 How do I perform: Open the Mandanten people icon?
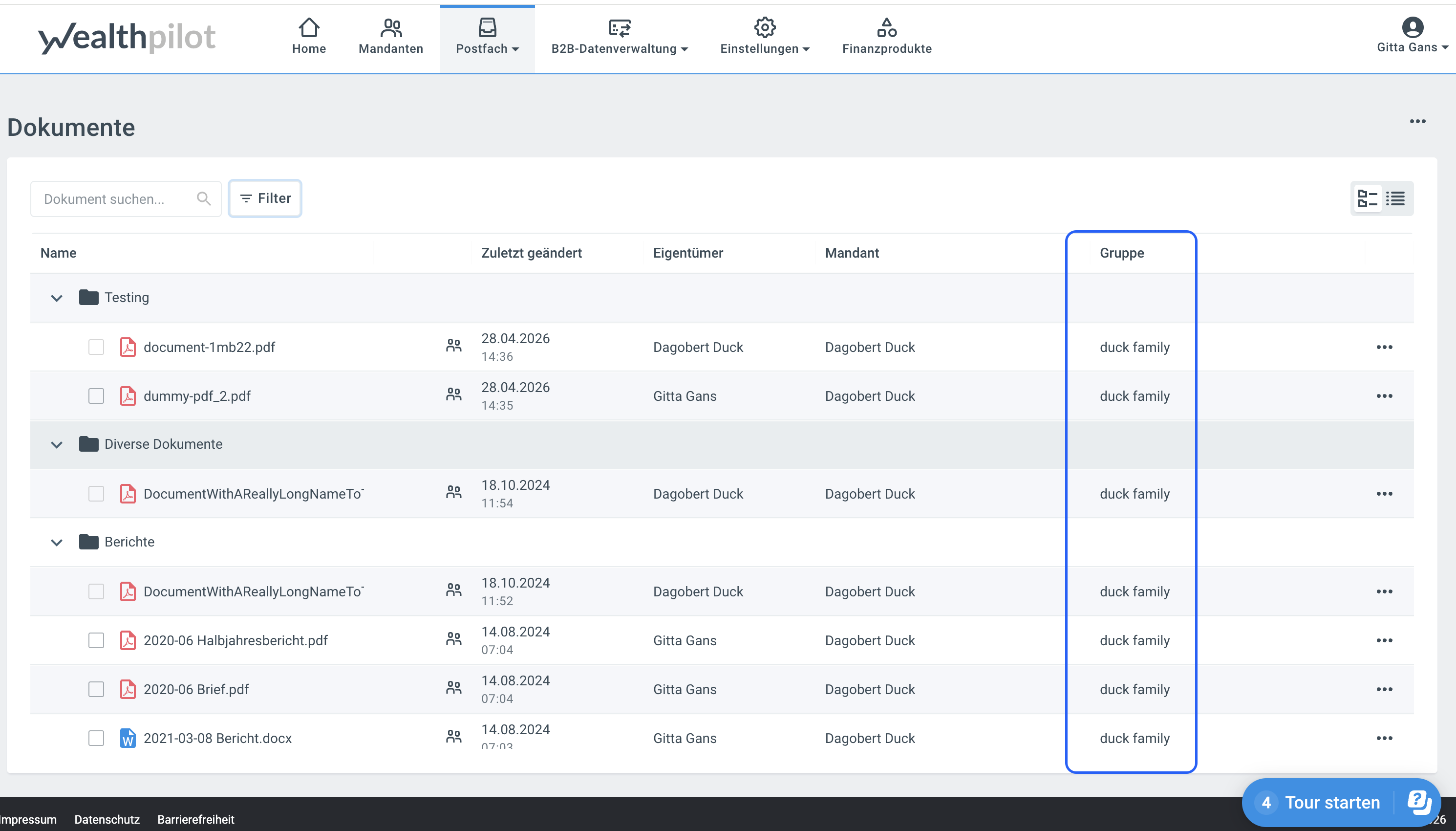391,27
